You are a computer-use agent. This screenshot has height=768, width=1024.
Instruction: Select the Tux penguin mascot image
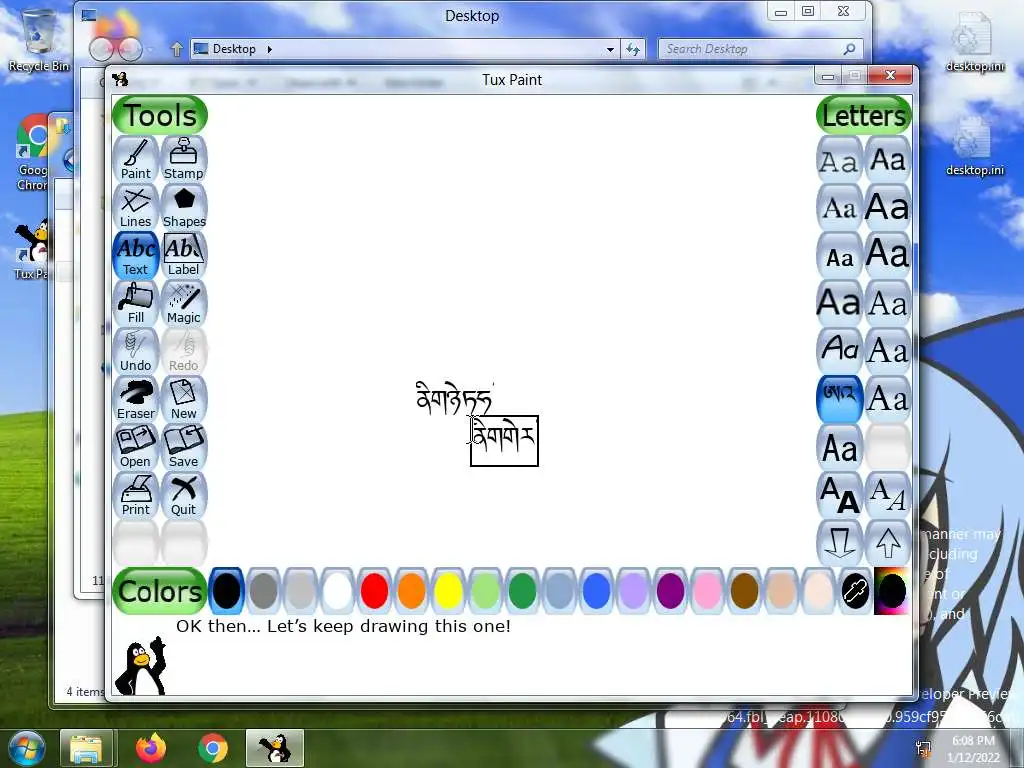click(x=140, y=665)
